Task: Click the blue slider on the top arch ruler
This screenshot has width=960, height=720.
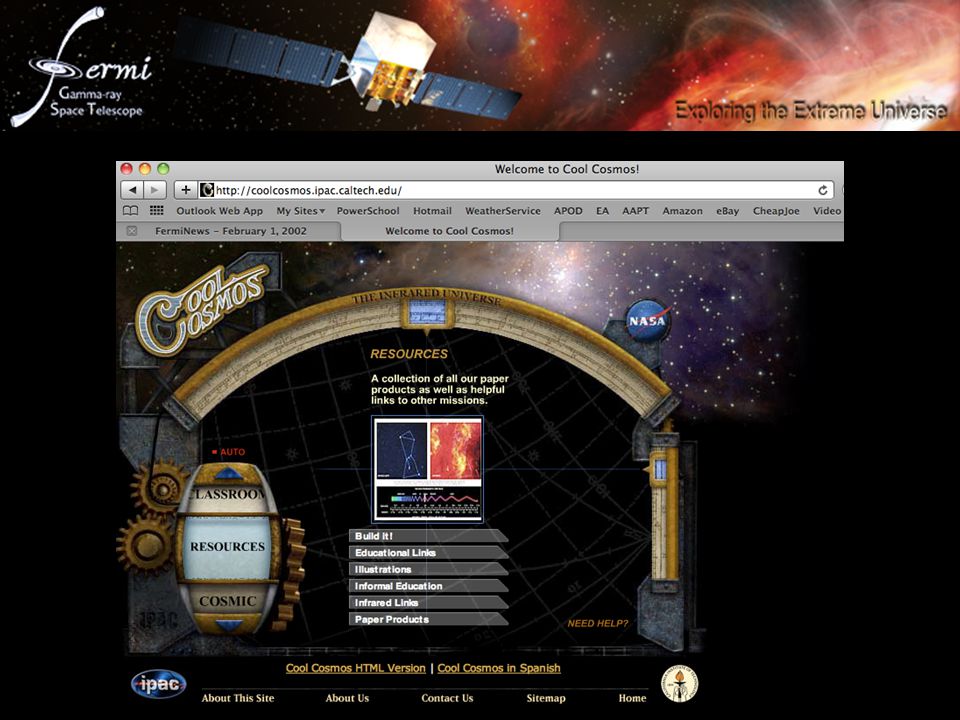Action: pyautogui.click(x=427, y=313)
